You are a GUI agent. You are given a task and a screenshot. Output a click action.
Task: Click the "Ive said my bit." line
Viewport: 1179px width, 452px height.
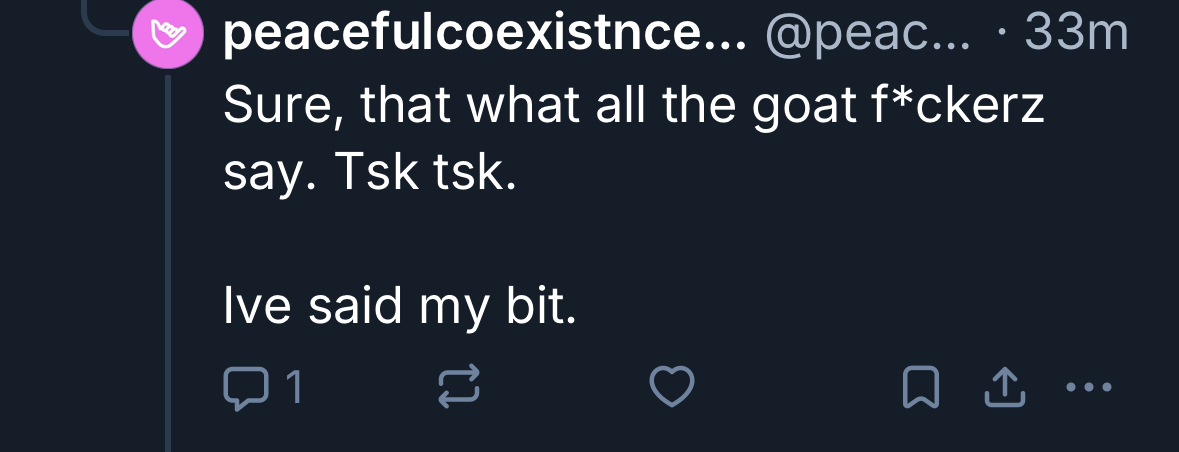[400, 309]
